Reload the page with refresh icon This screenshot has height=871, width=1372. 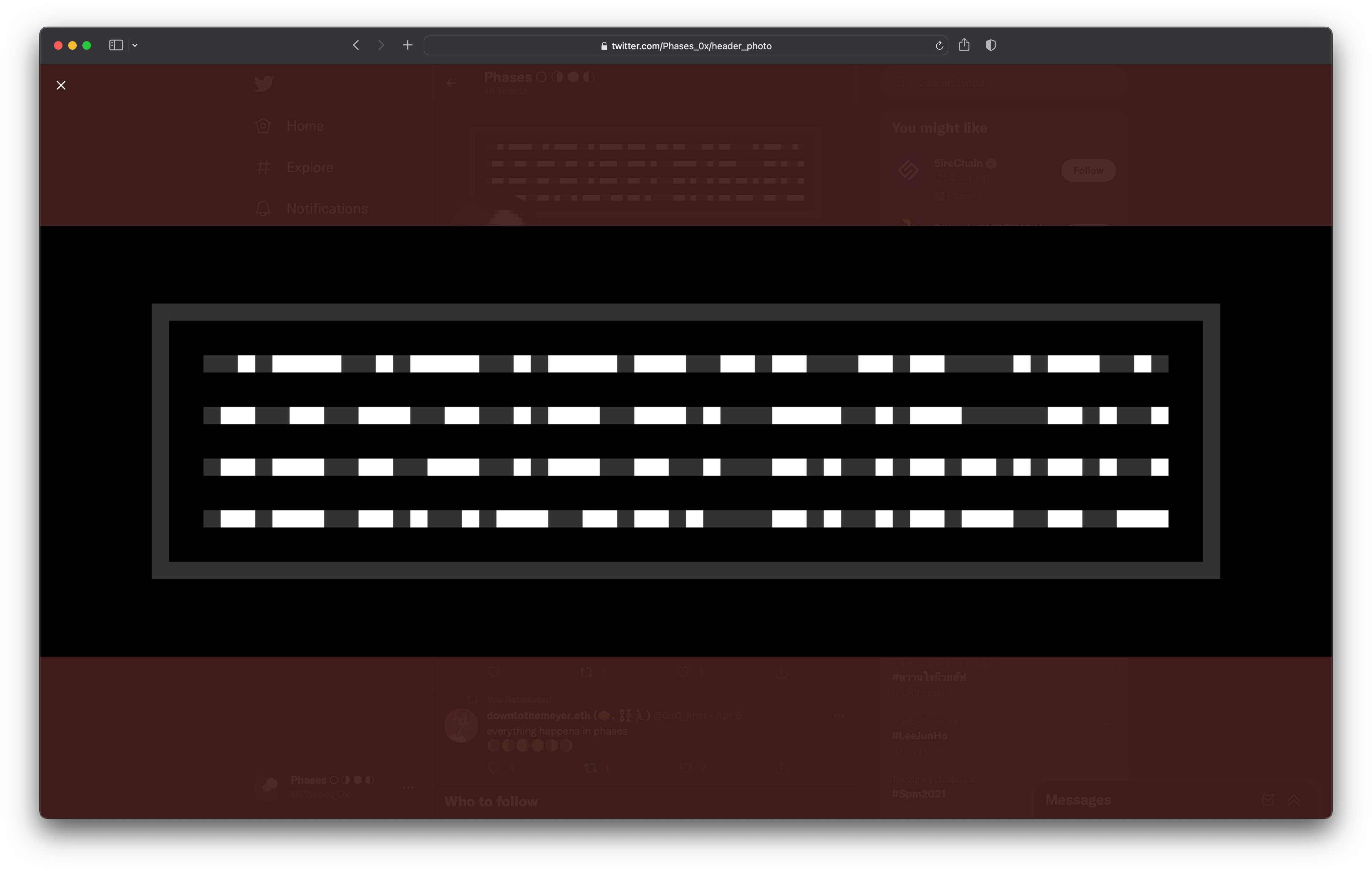tap(939, 45)
